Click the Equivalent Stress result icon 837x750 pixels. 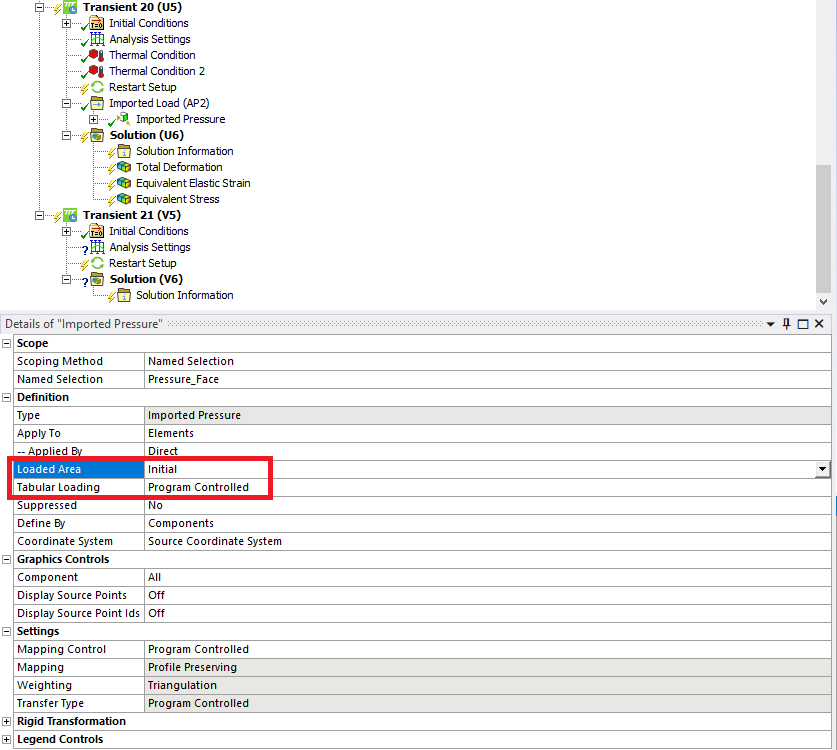click(124, 199)
